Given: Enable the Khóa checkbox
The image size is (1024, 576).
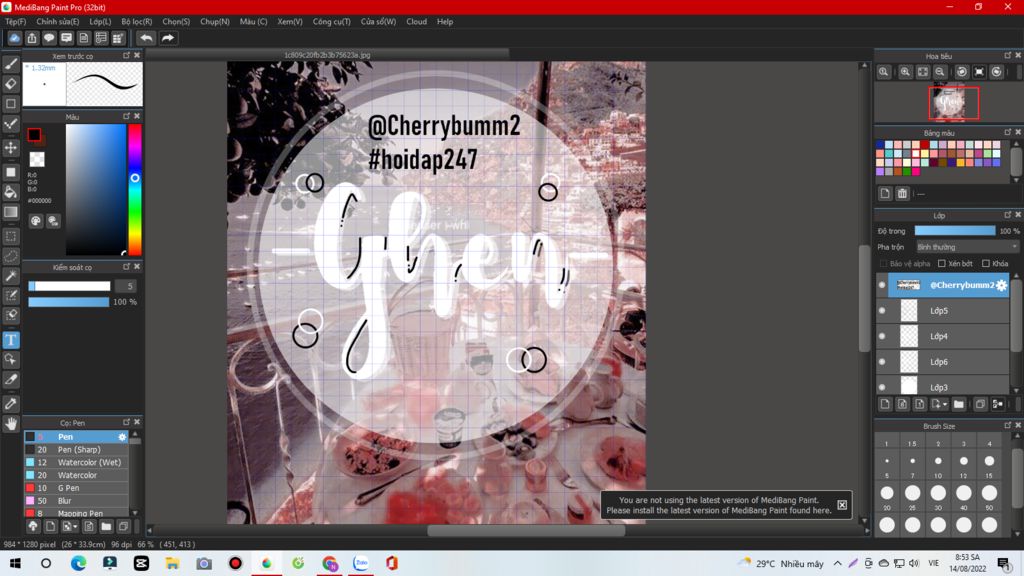Looking at the screenshot, I should coord(986,263).
